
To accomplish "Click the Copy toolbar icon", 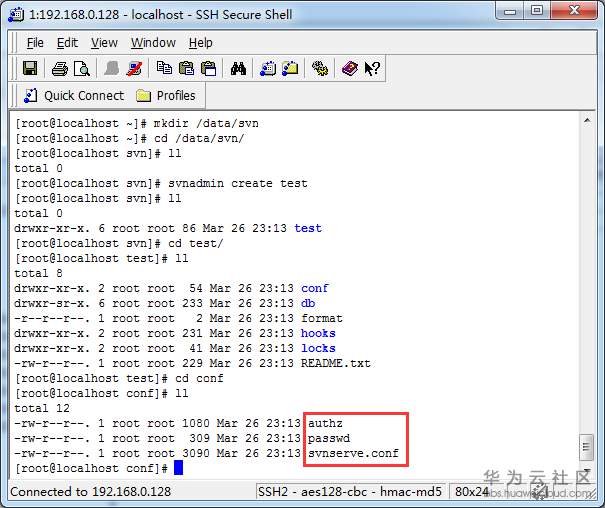I will click(x=164, y=68).
